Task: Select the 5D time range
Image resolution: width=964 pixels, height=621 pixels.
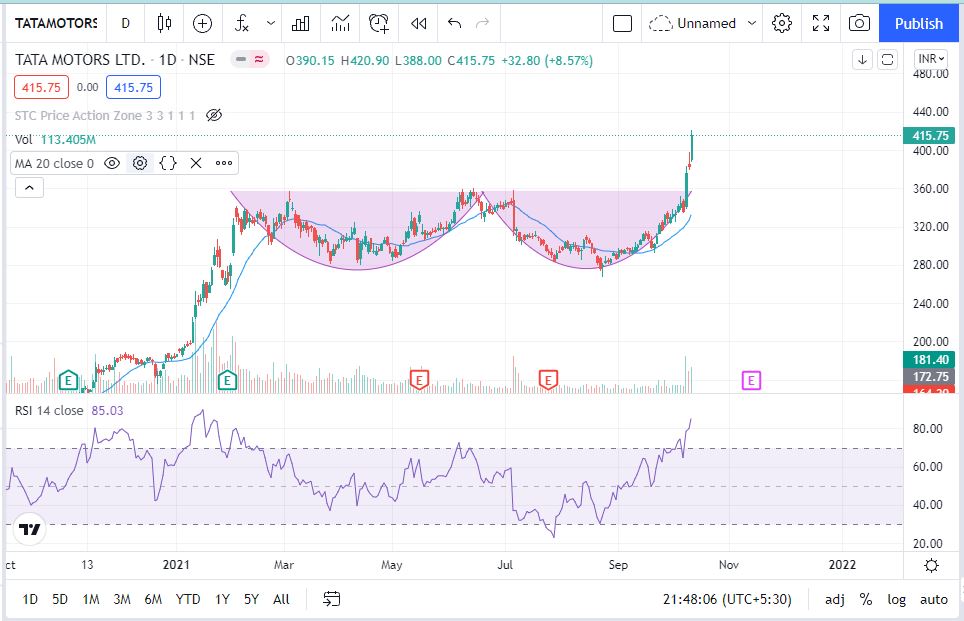Action: click(60, 599)
